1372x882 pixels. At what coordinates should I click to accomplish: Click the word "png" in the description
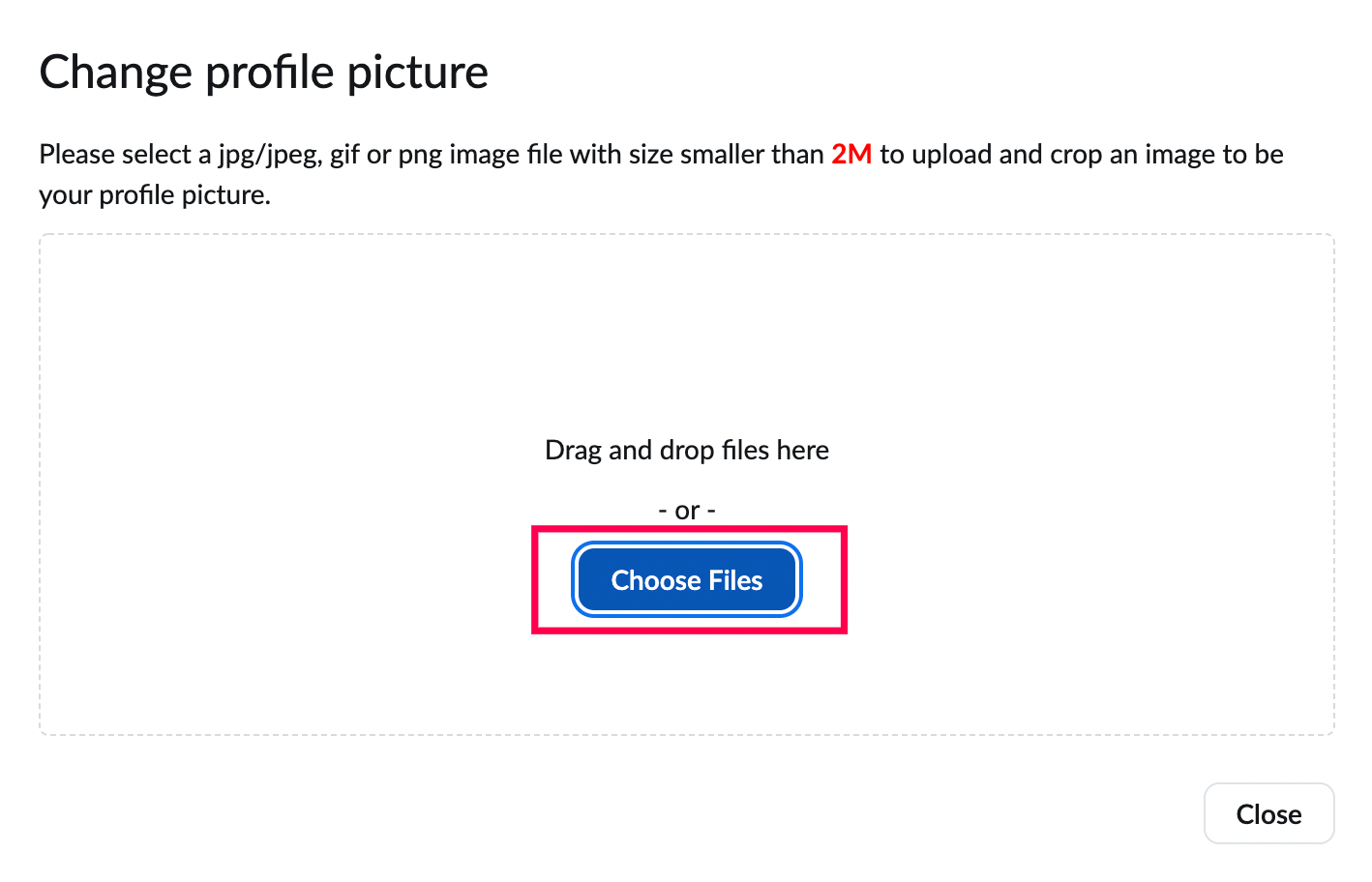point(420,155)
